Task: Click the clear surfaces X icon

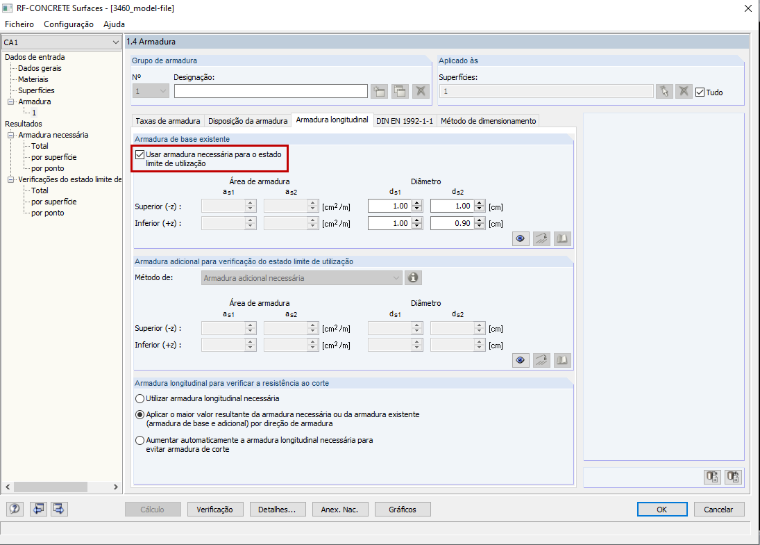Action: 683,91
